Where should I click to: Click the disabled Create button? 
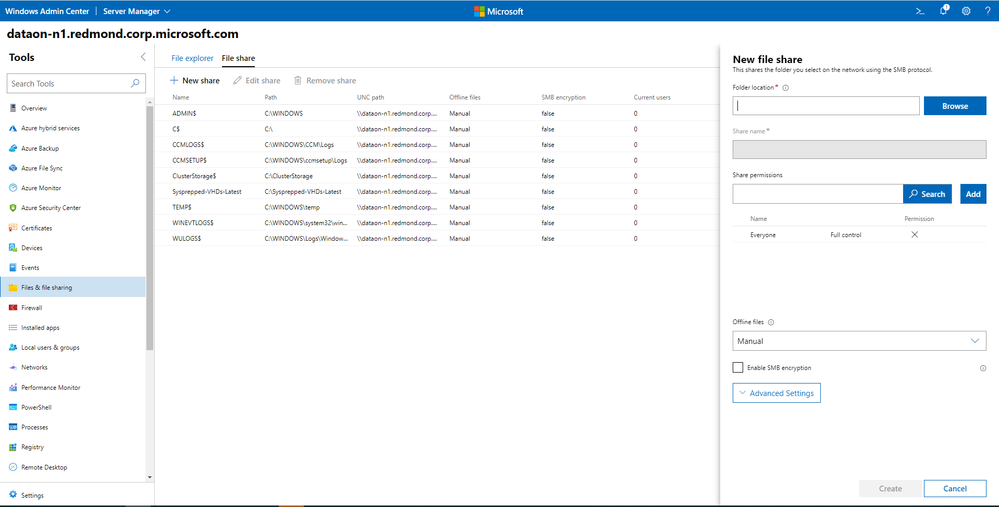890,489
